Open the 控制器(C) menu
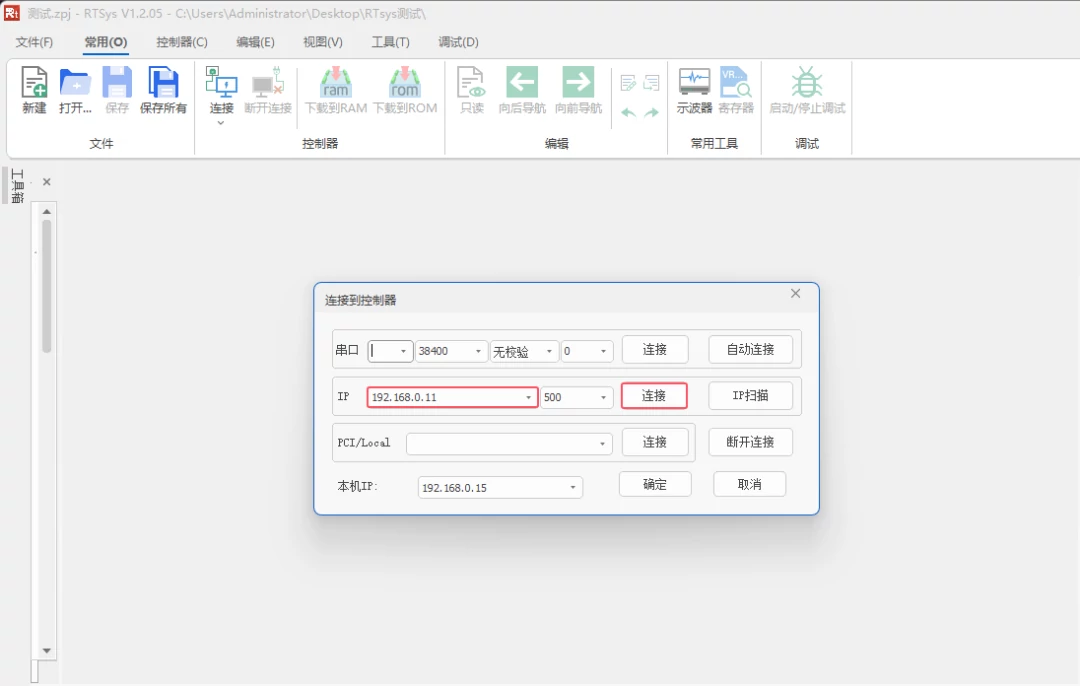This screenshot has height=686, width=1080. [182, 42]
